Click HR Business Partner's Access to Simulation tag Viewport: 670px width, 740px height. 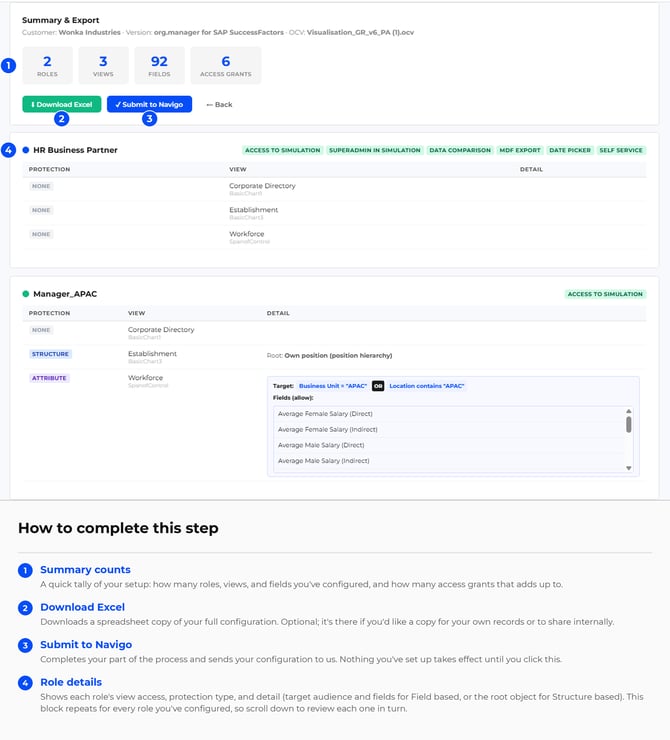click(283, 150)
